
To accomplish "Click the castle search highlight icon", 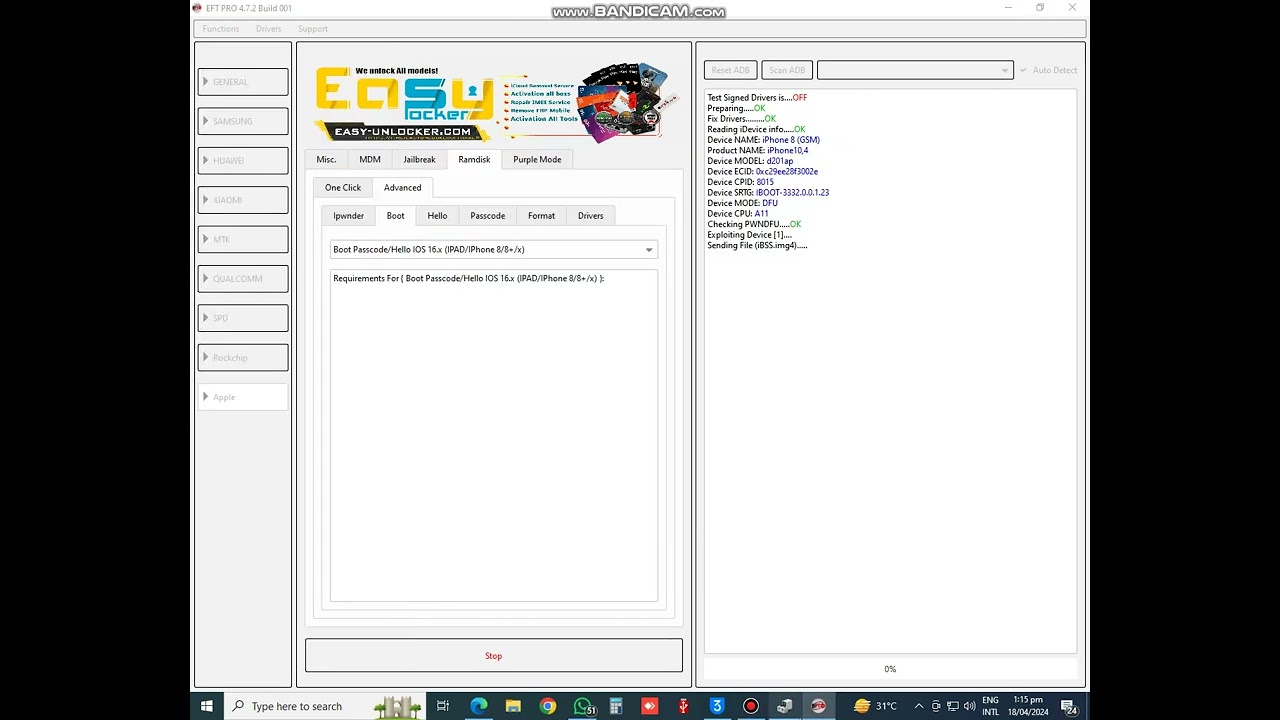I will click(x=398, y=706).
